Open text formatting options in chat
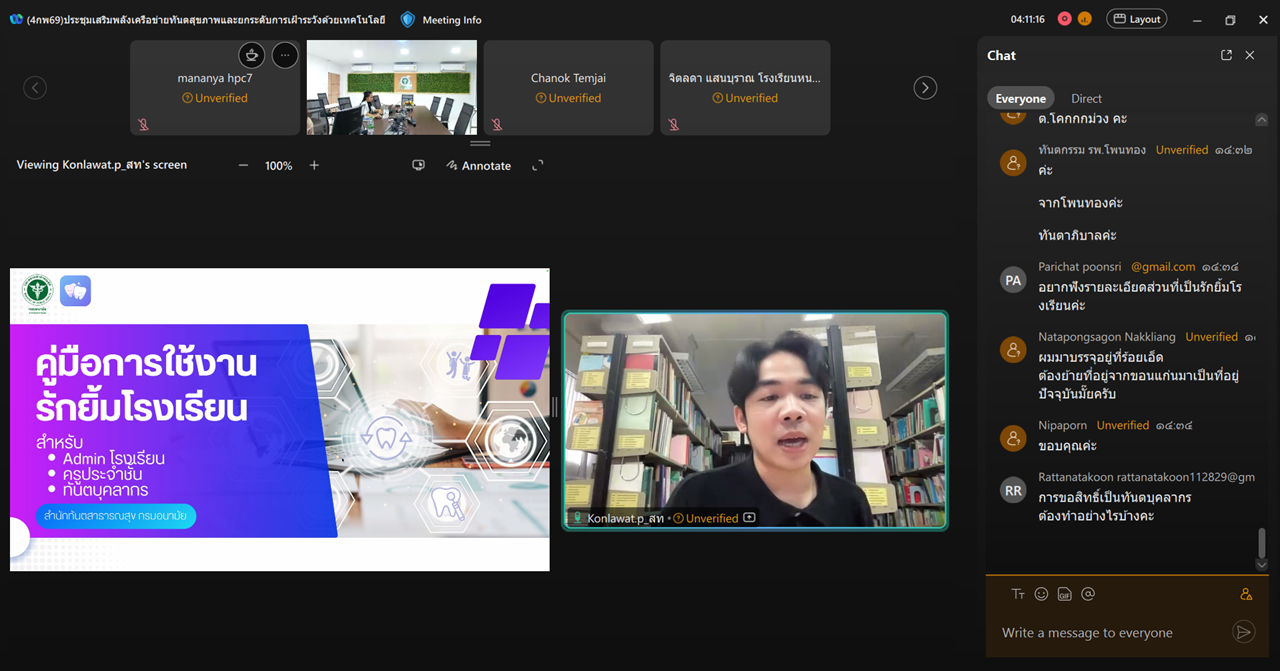 1018,594
